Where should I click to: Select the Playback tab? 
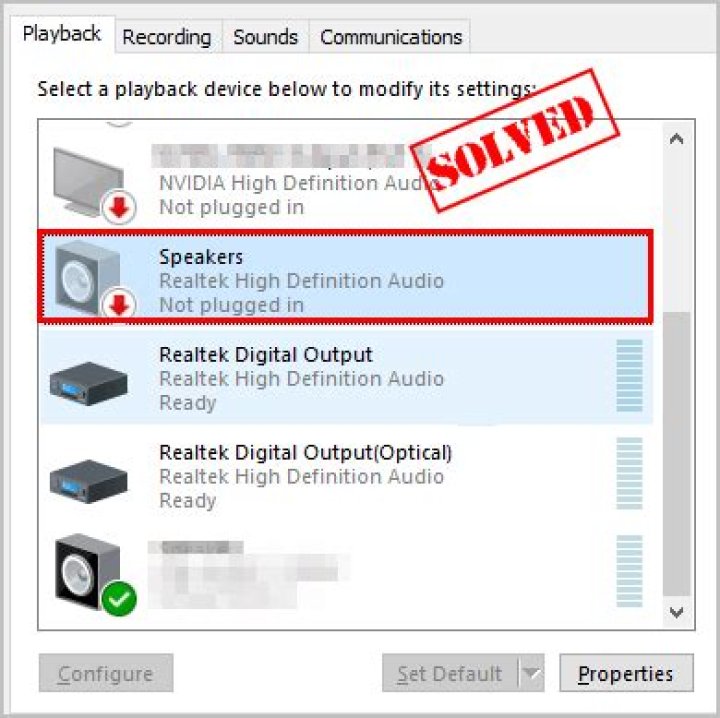pos(62,34)
